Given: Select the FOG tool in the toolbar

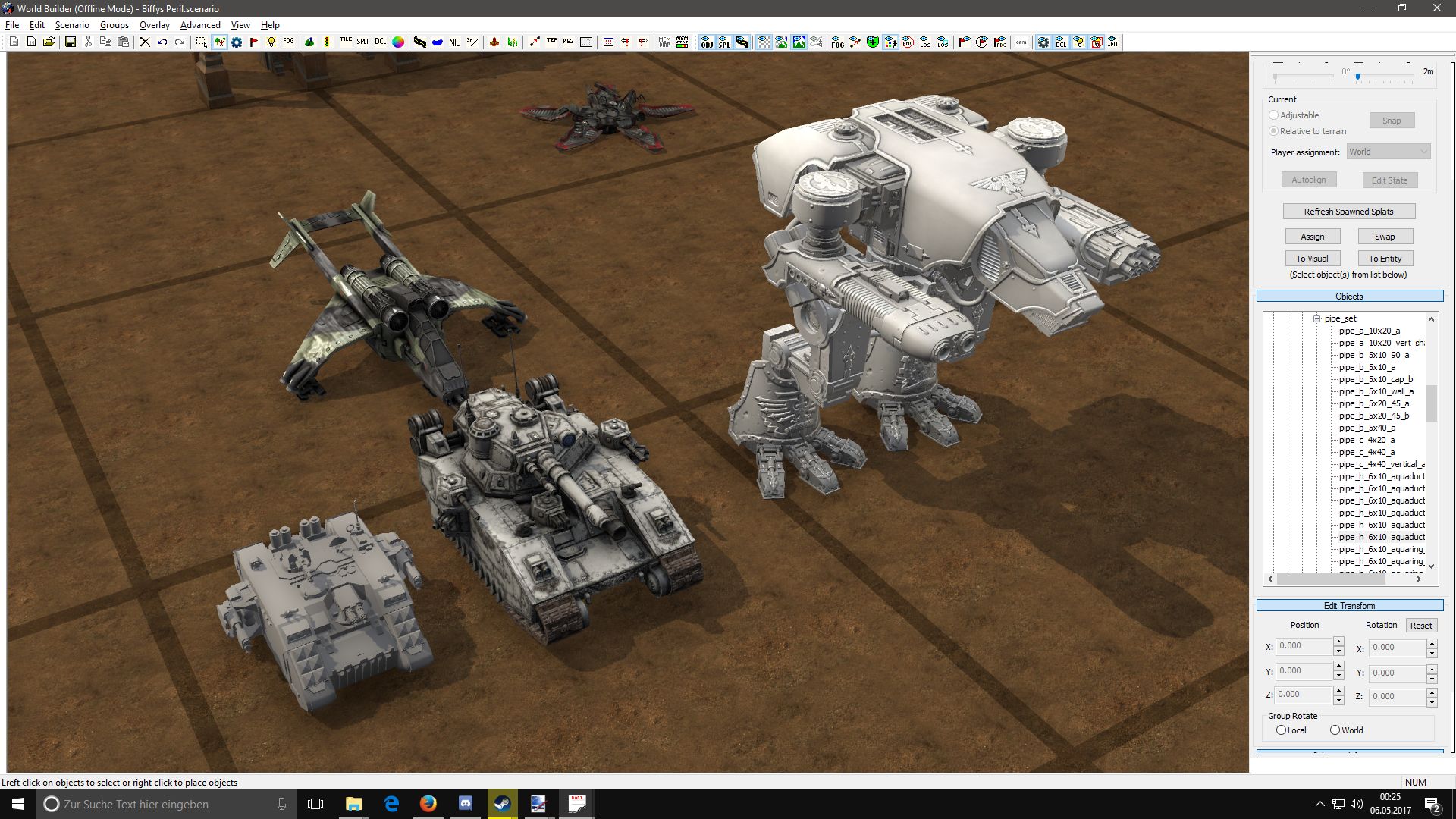Looking at the screenshot, I should pyautogui.click(x=288, y=42).
